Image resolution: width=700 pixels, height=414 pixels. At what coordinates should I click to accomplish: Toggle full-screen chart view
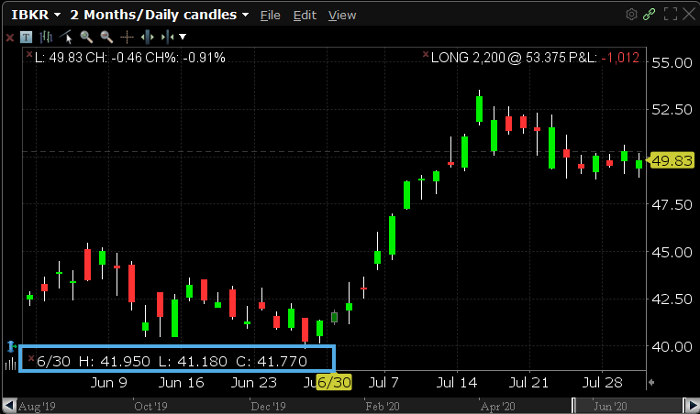tap(671, 15)
